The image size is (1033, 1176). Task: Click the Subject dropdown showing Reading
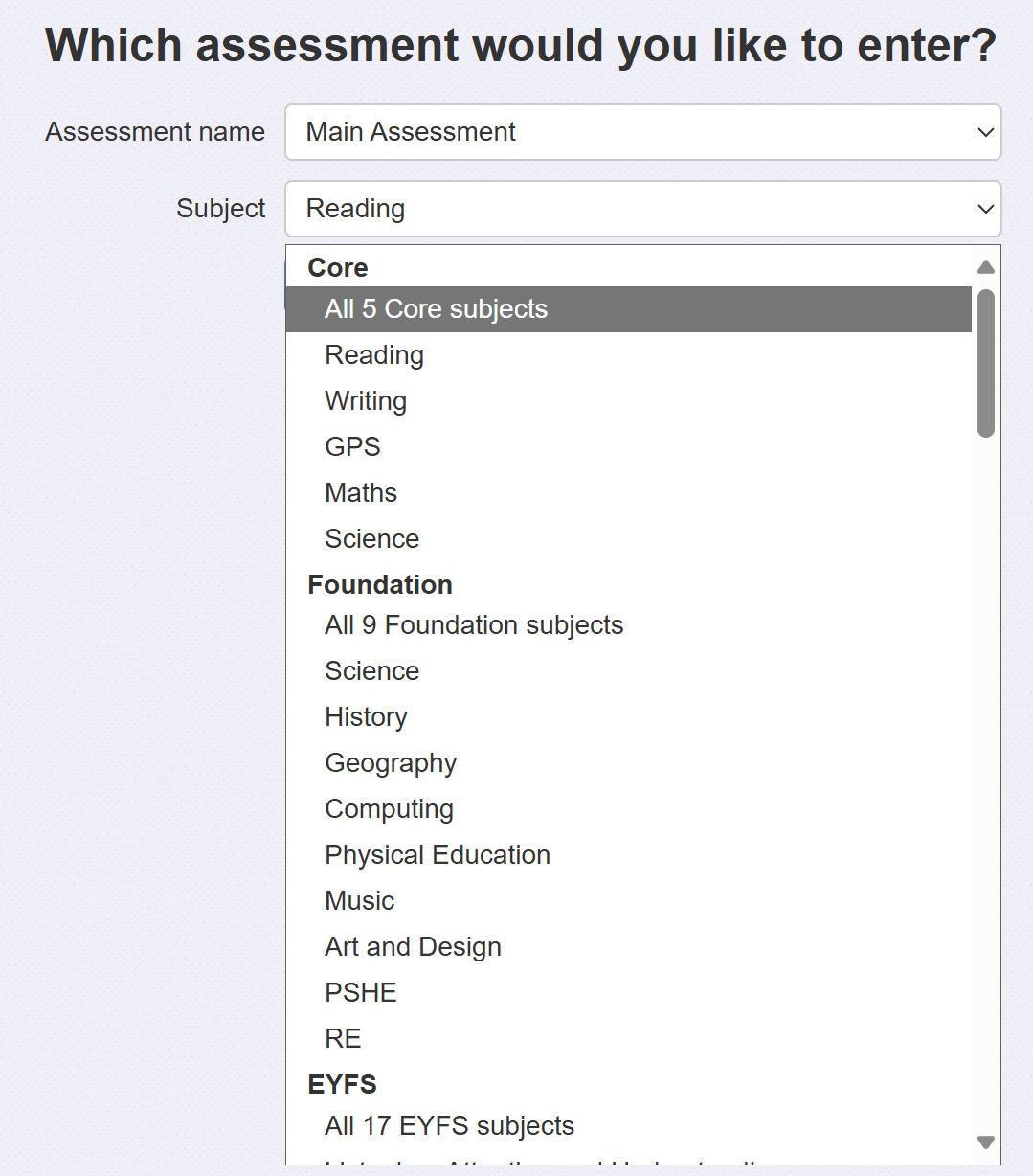coord(642,209)
